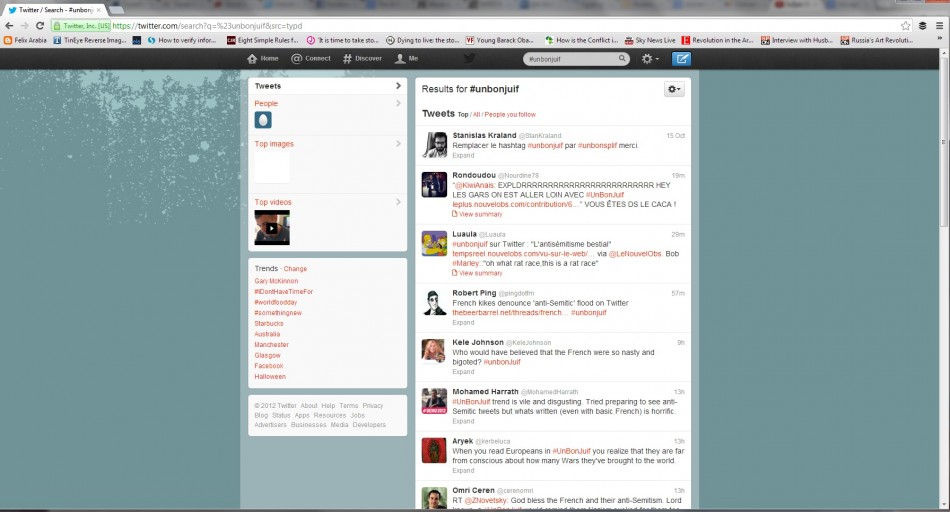Filter tweets by All
This screenshot has width=950, height=512.
click(476, 115)
